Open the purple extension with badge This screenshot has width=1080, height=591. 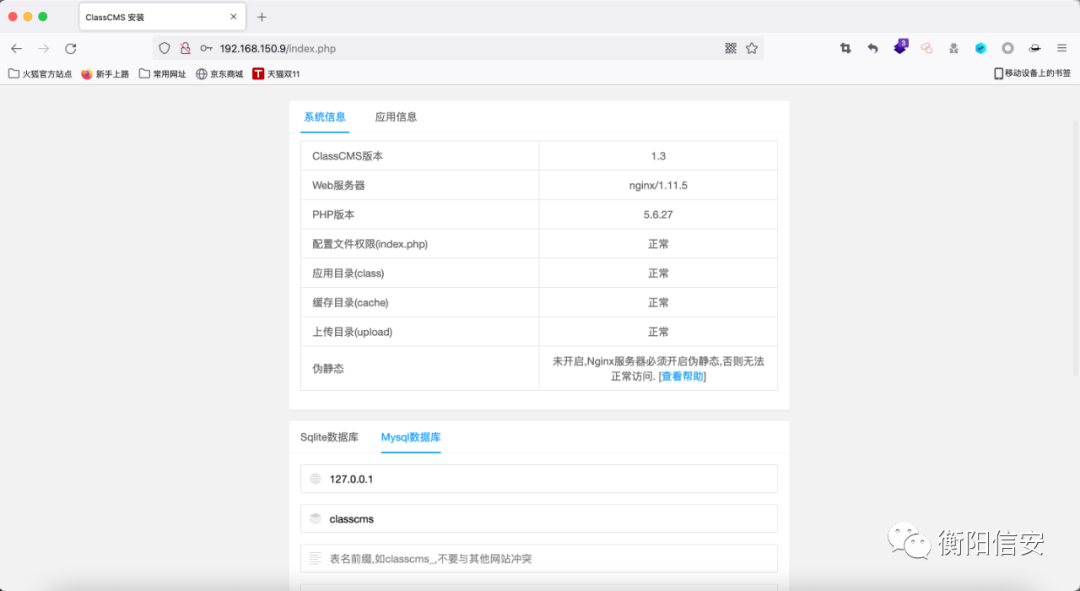coord(900,47)
